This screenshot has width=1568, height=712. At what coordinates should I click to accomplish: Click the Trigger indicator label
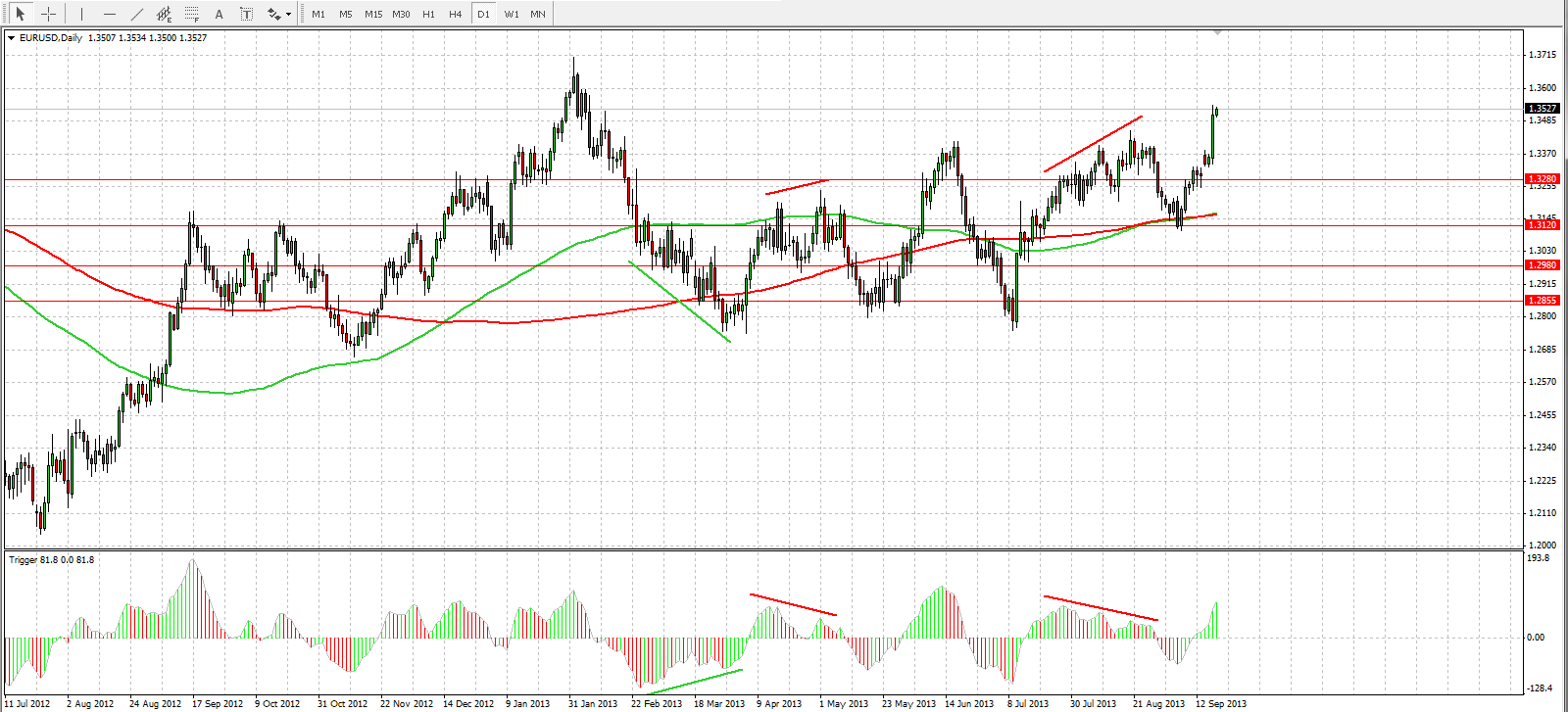52,560
